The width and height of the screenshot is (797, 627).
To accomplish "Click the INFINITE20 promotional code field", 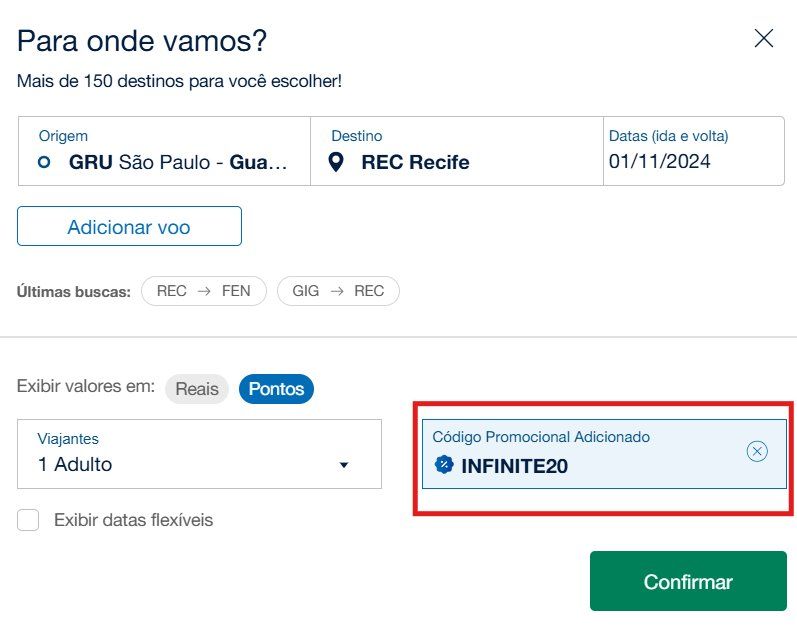I will coord(604,454).
